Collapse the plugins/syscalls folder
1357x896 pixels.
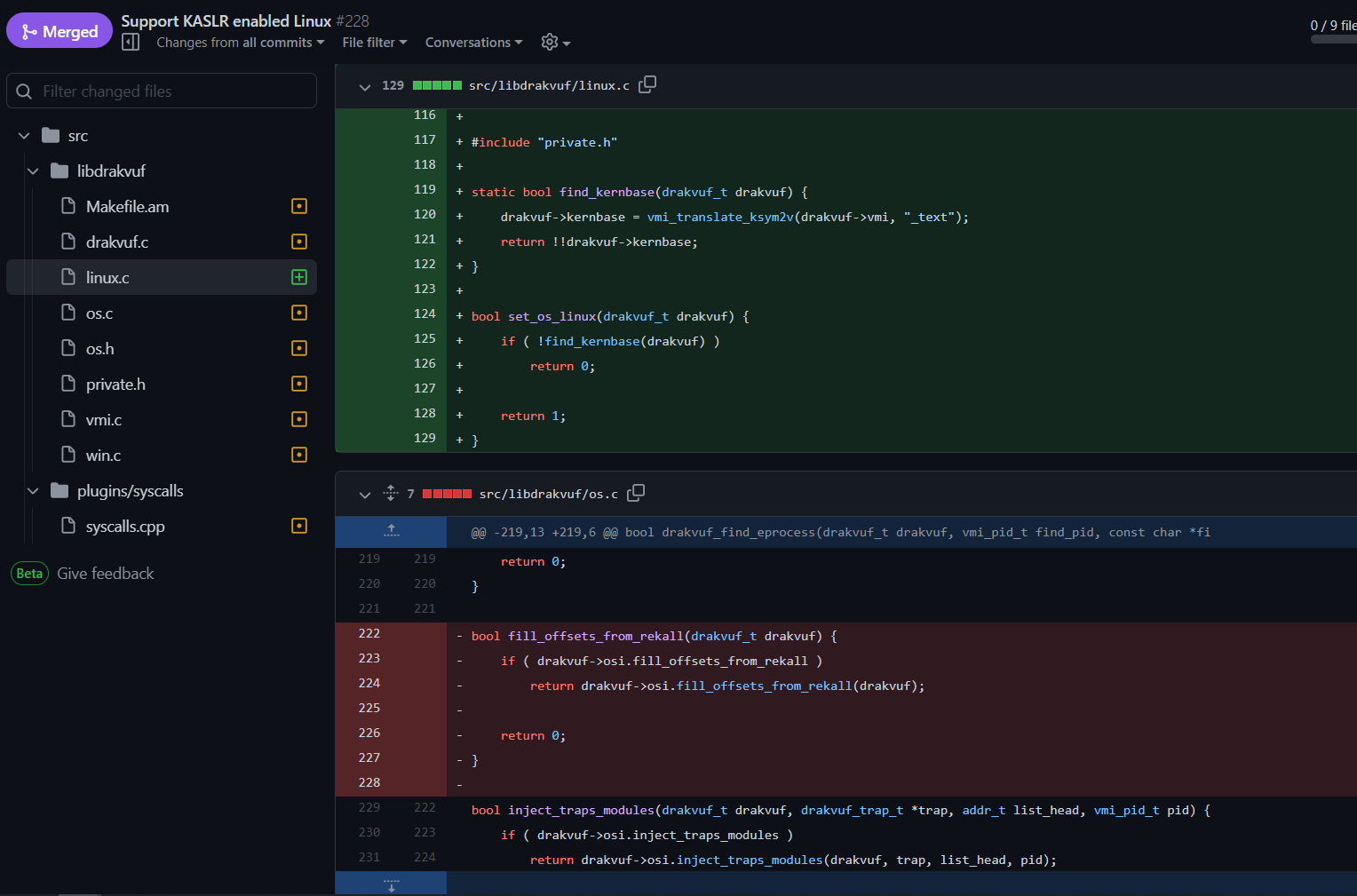pyautogui.click(x=33, y=491)
